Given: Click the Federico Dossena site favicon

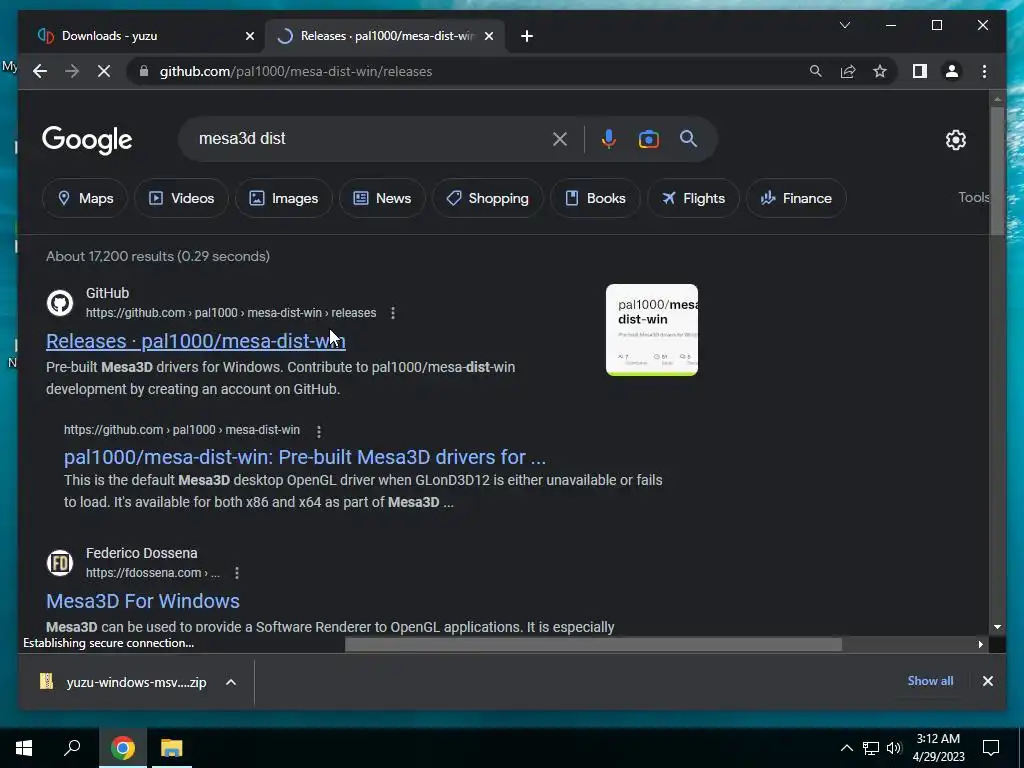Looking at the screenshot, I should tap(60, 563).
